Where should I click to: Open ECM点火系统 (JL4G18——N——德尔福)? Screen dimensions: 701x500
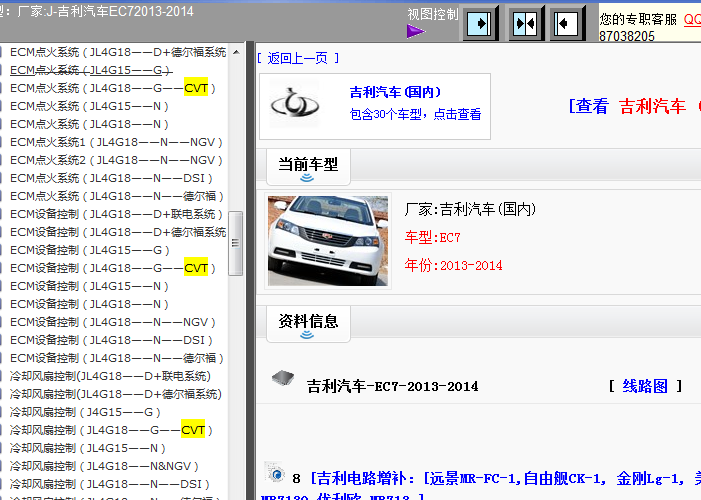click(117, 196)
